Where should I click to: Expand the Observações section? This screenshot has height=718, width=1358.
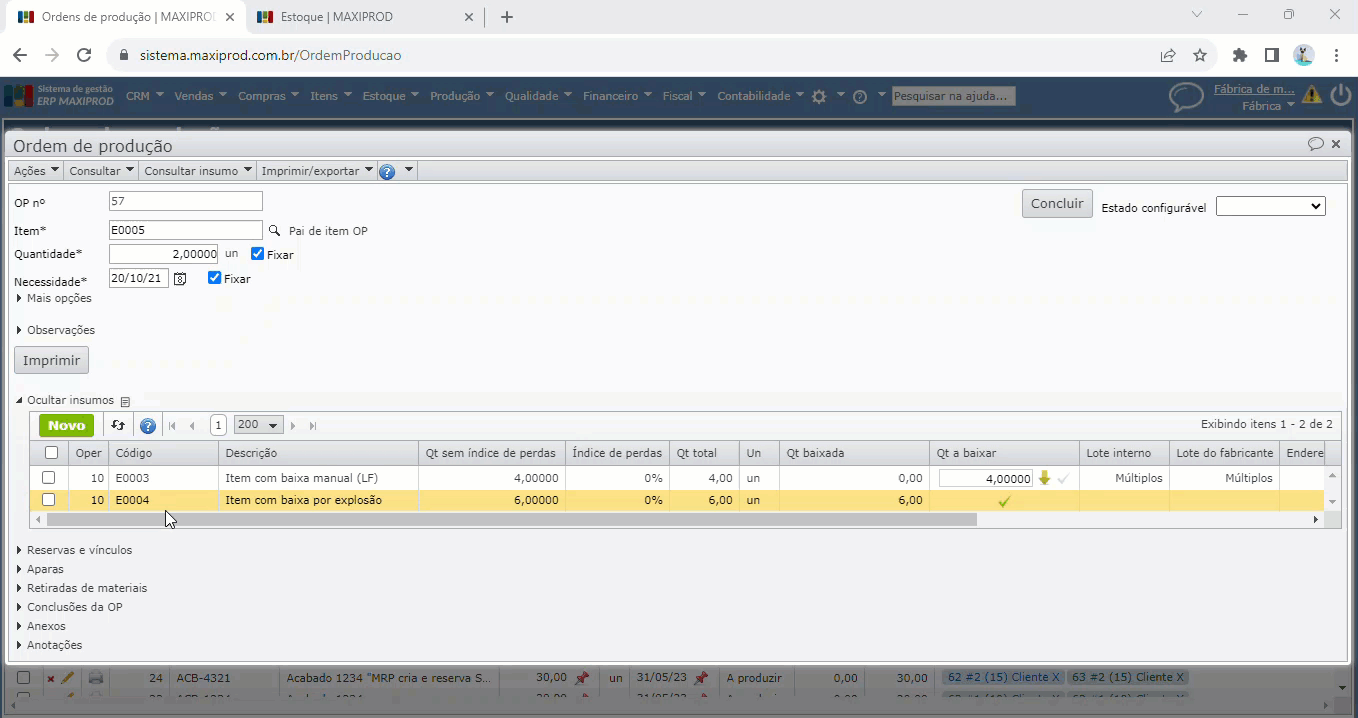pos(56,330)
